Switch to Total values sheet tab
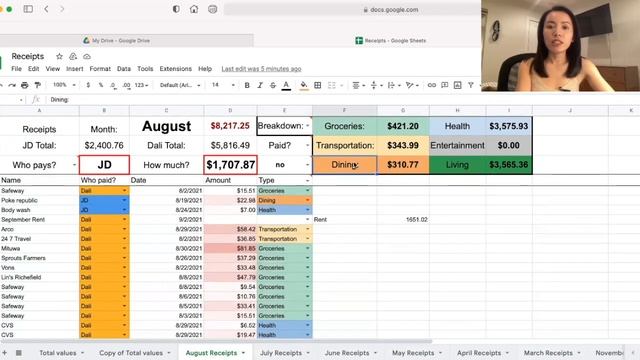 click(58, 353)
